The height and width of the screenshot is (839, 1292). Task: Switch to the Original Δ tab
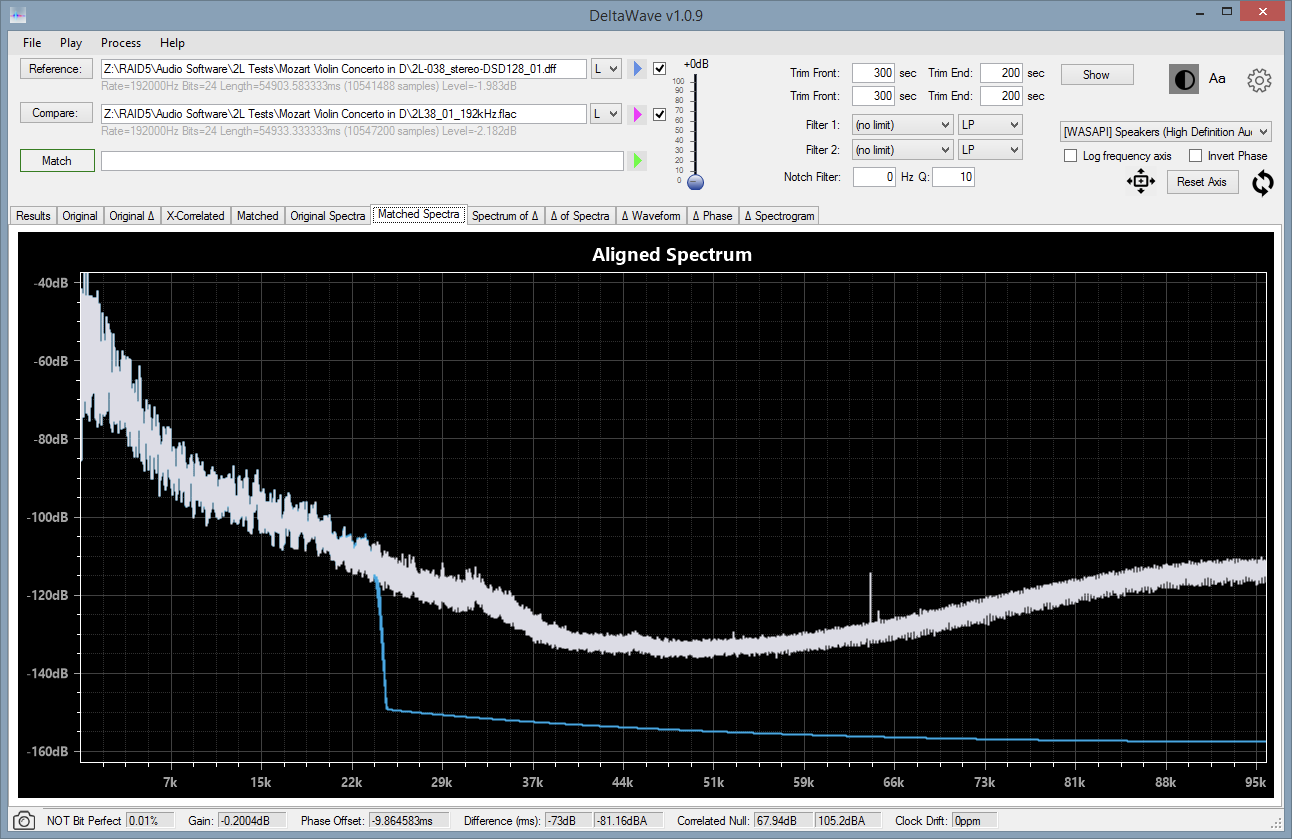[132, 216]
